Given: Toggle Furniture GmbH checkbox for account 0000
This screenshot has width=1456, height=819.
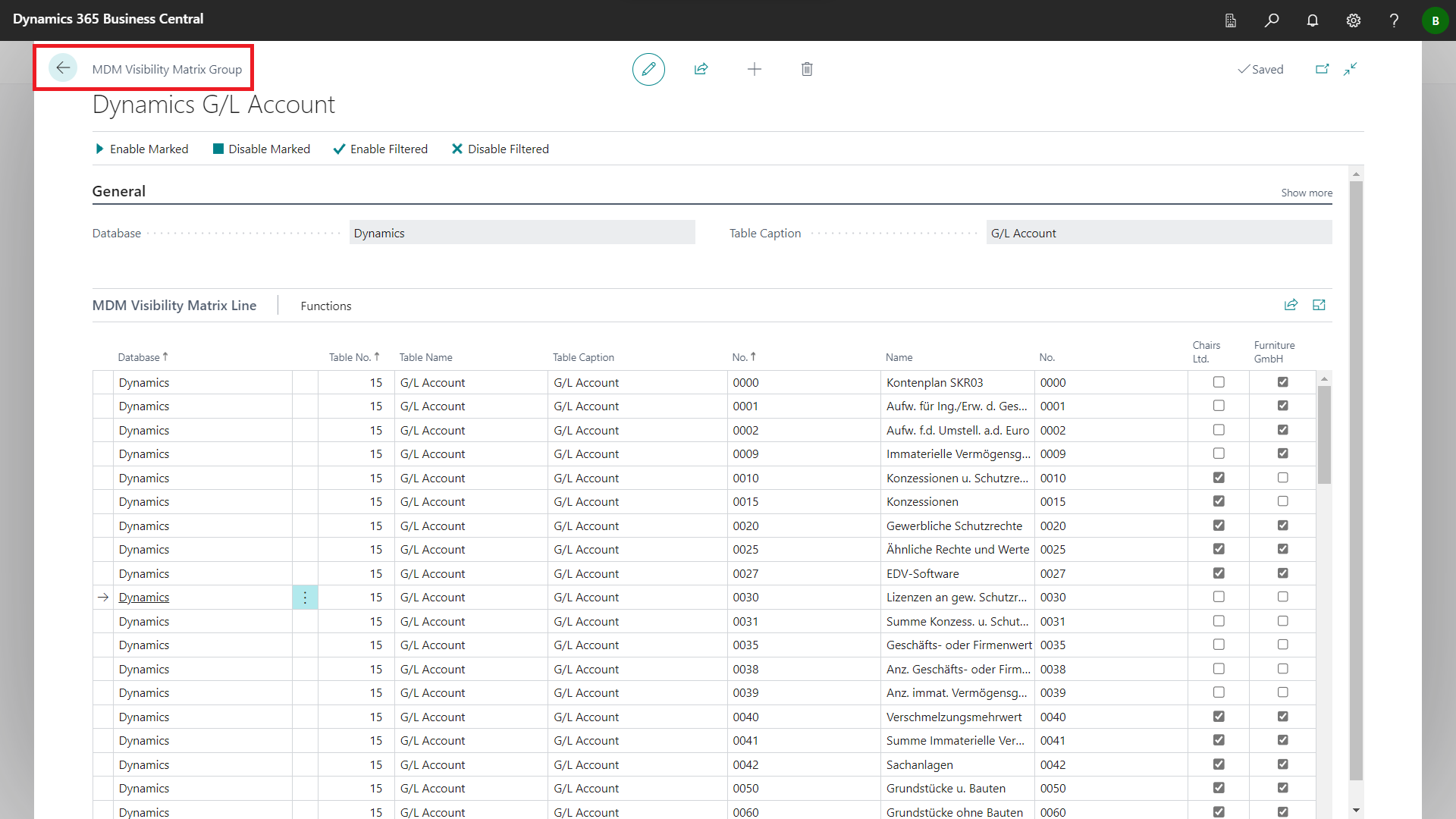Looking at the screenshot, I should coord(1282,382).
